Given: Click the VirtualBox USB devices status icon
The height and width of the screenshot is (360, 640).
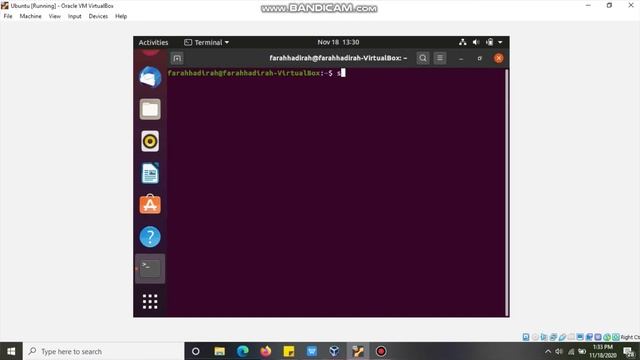Looking at the screenshot, I should [562, 337].
